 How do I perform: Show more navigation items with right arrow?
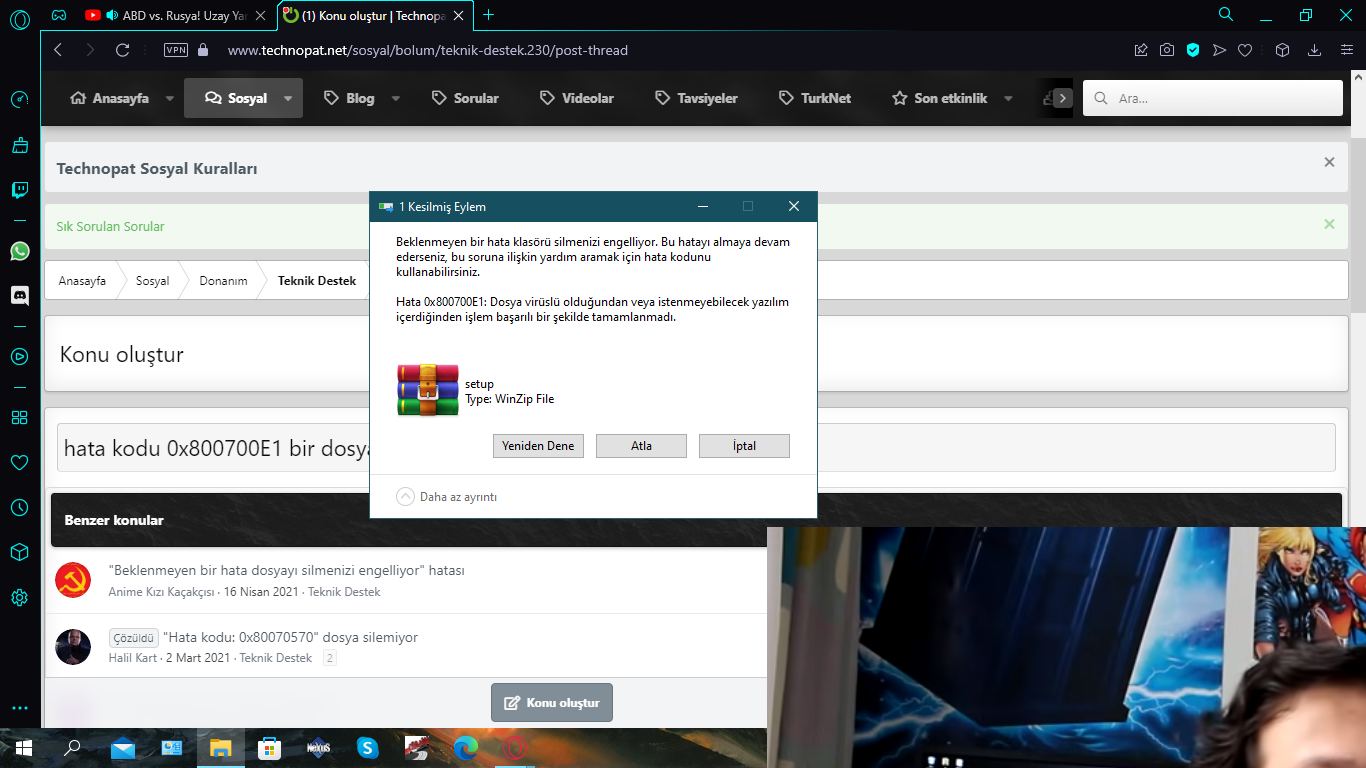pos(1063,98)
